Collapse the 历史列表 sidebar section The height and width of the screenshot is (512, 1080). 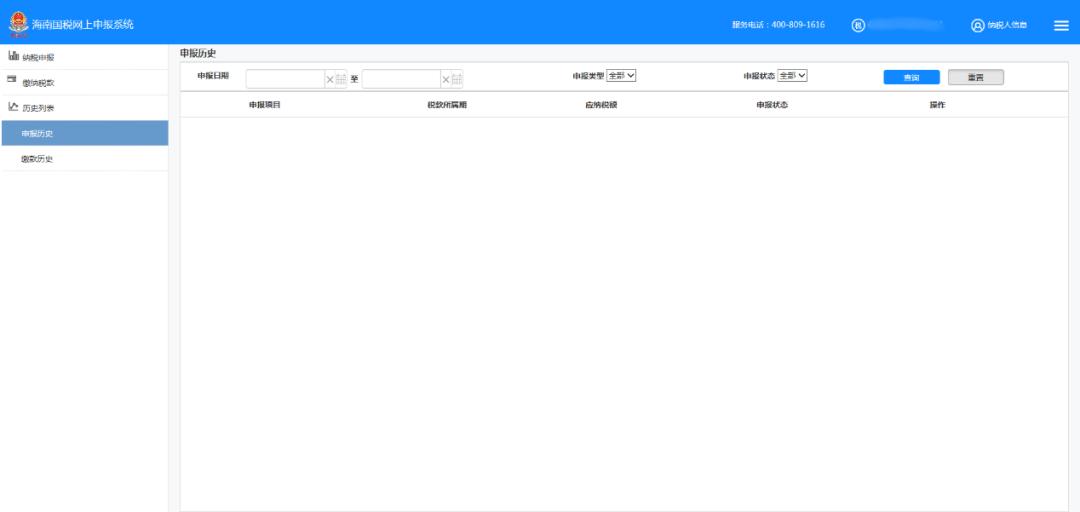tap(85, 108)
